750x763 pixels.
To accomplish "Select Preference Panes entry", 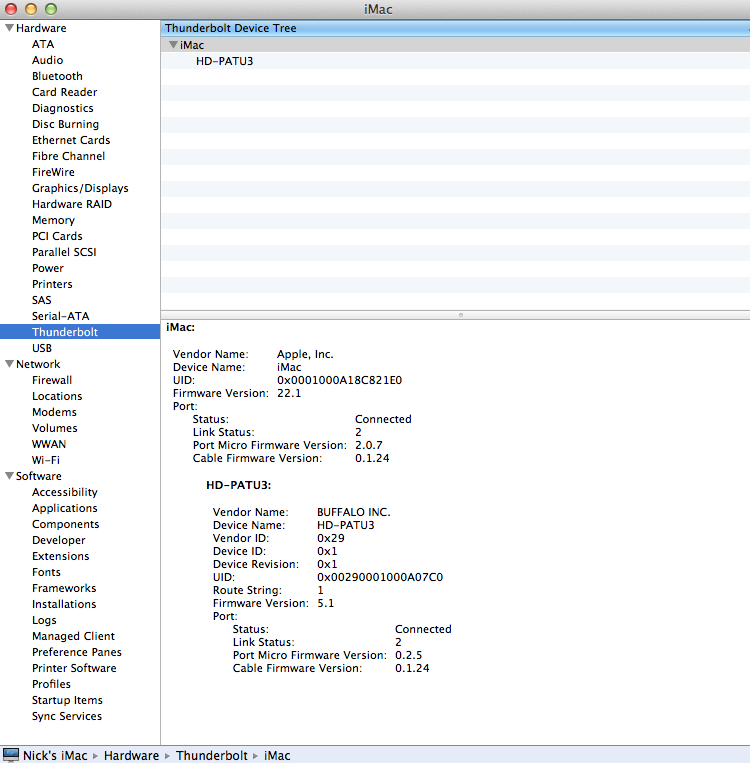I will pos(76,652).
